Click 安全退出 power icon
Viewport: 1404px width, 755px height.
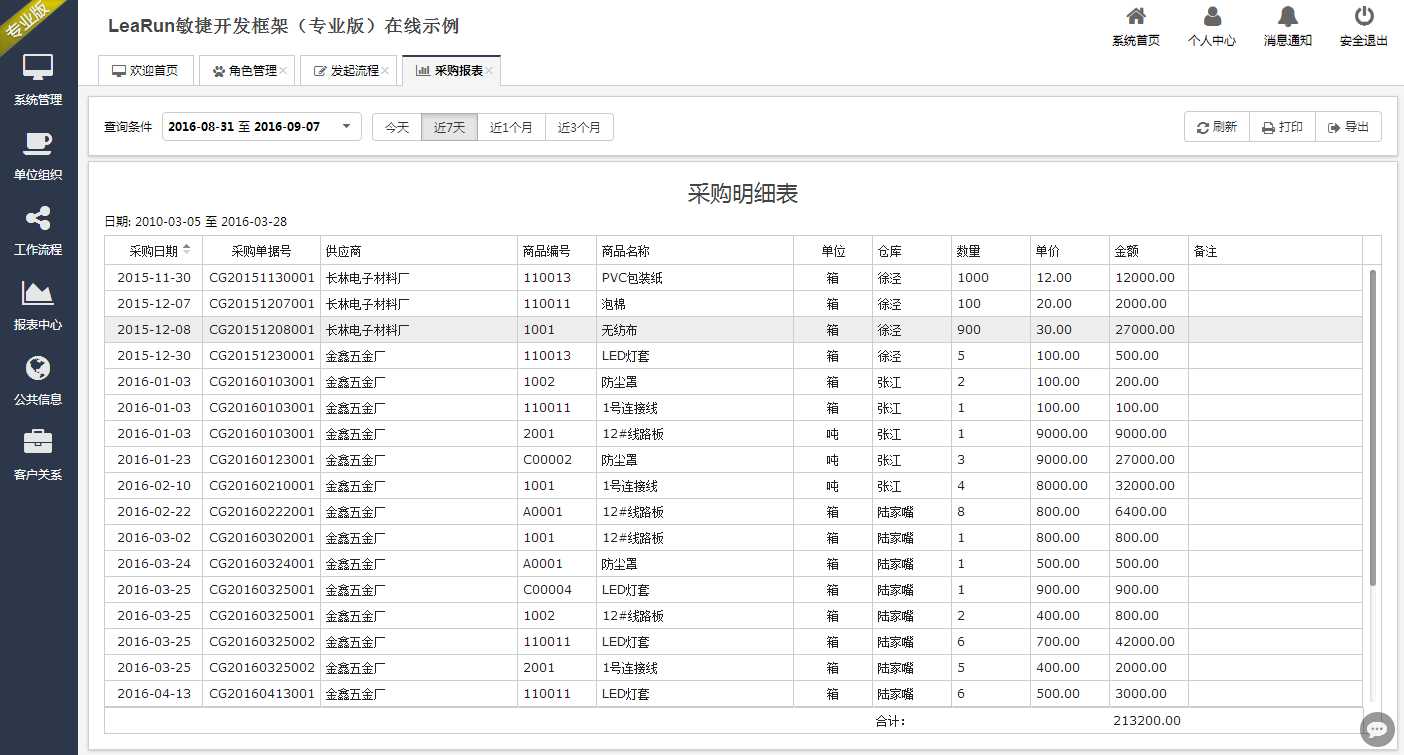[1364, 27]
